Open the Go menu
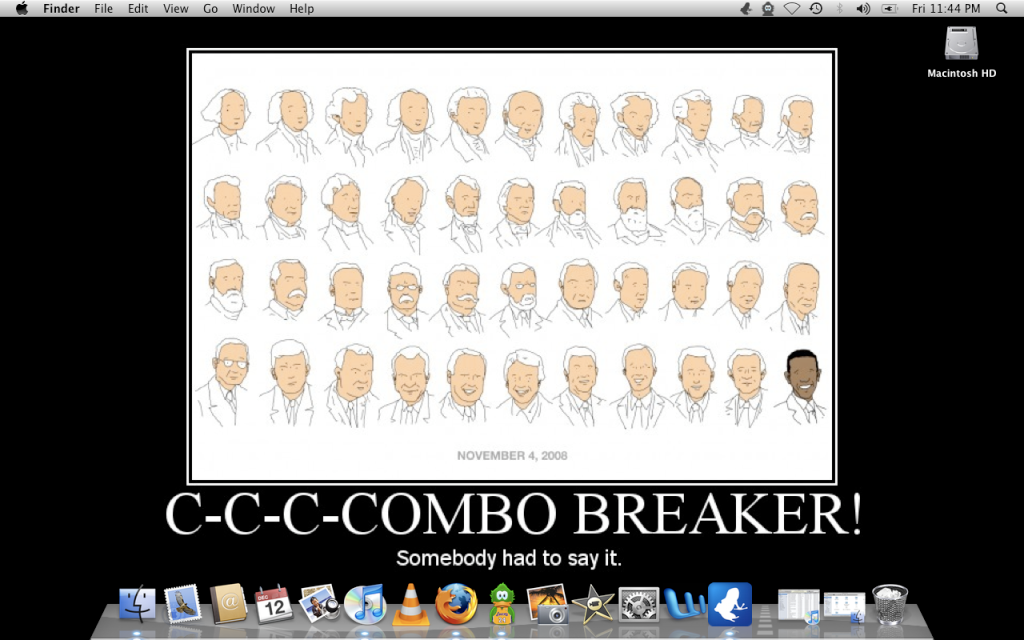 click(210, 8)
